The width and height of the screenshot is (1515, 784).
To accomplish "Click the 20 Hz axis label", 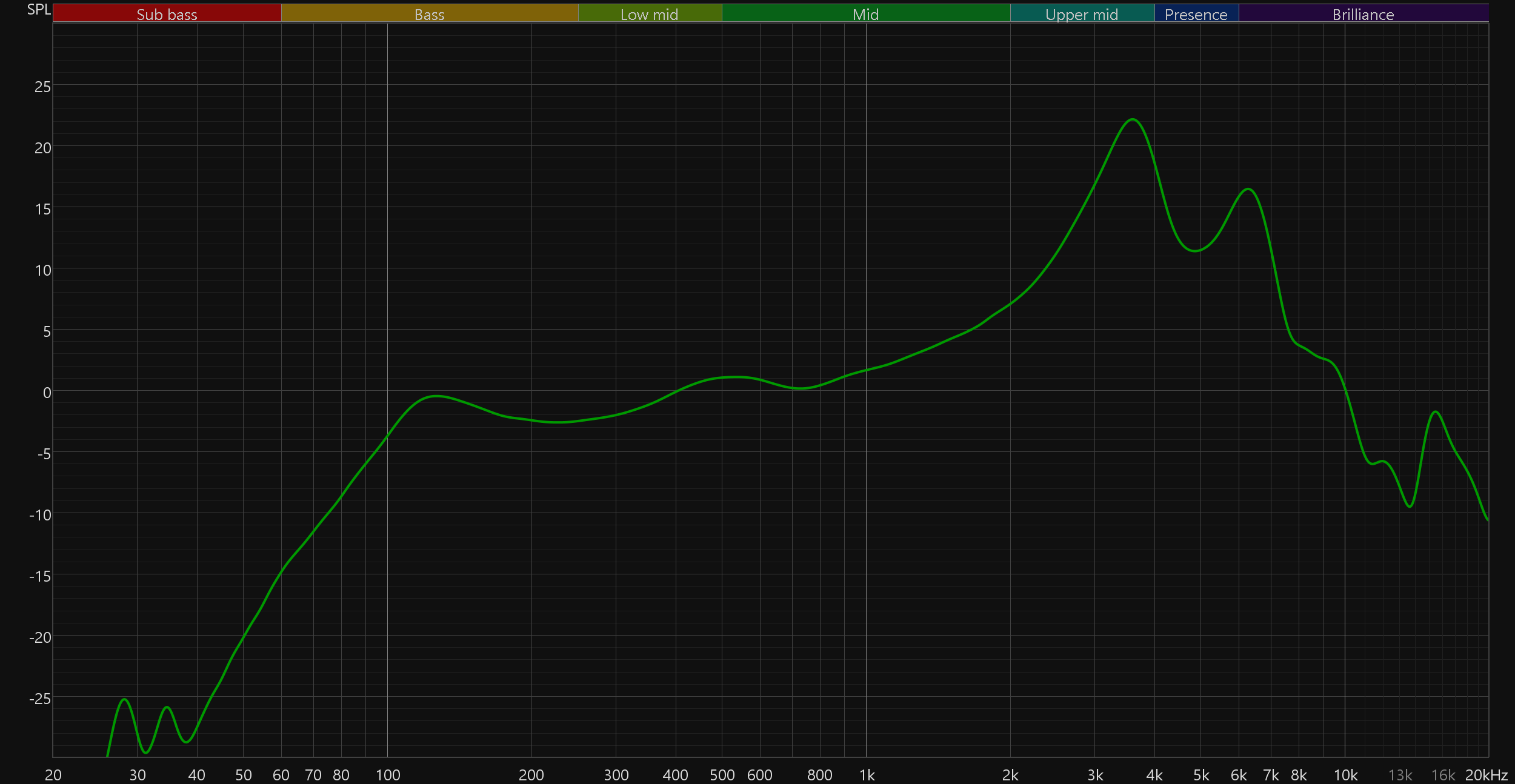I will pyautogui.click(x=53, y=775).
